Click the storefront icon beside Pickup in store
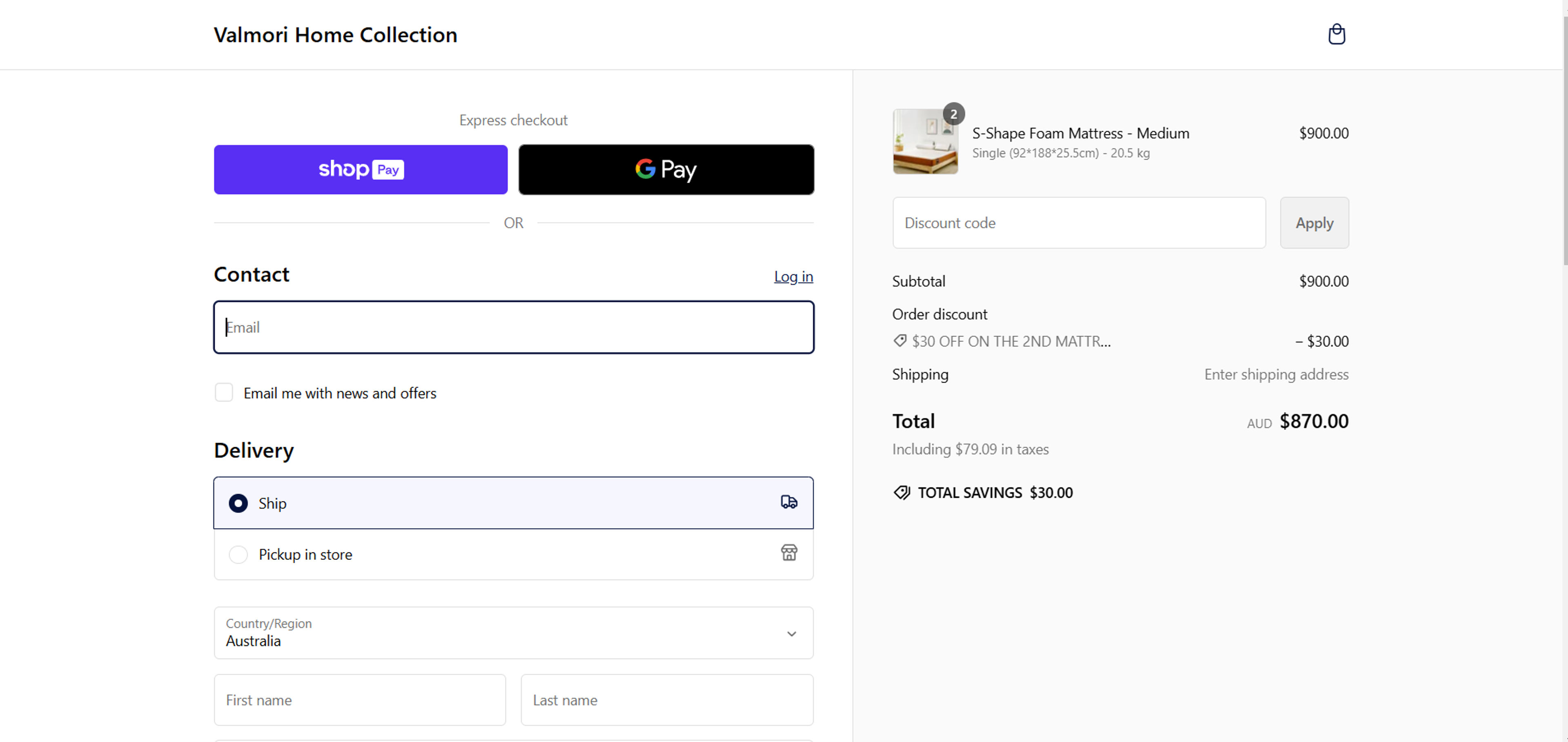1568x742 pixels. coord(789,553)
